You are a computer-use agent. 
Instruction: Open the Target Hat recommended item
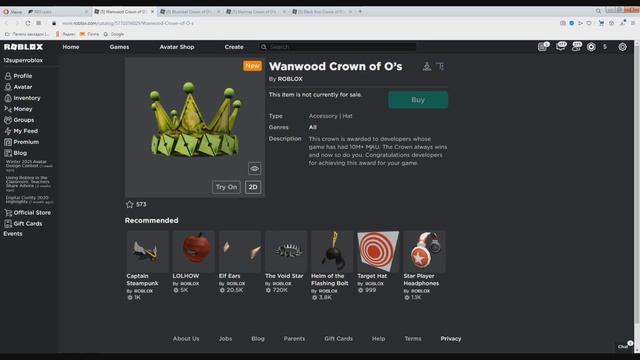[x=378, y=262]
